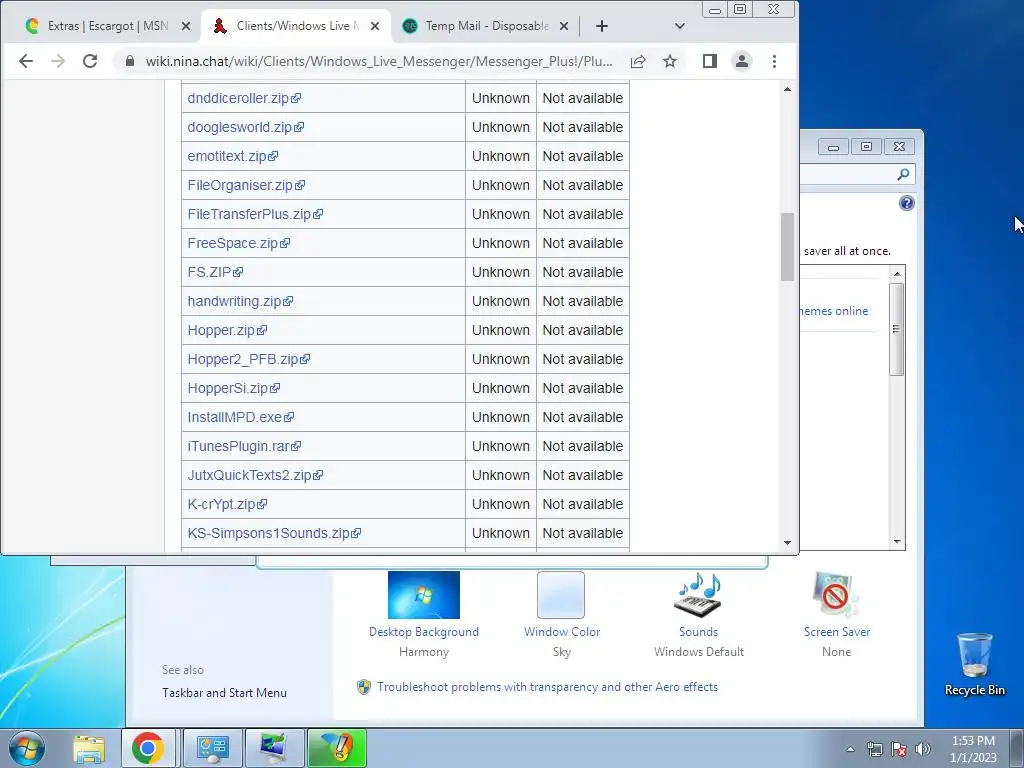Open the Windows Start menu
The height and width of the screenshot is (768, 1024).
point(27,748)
